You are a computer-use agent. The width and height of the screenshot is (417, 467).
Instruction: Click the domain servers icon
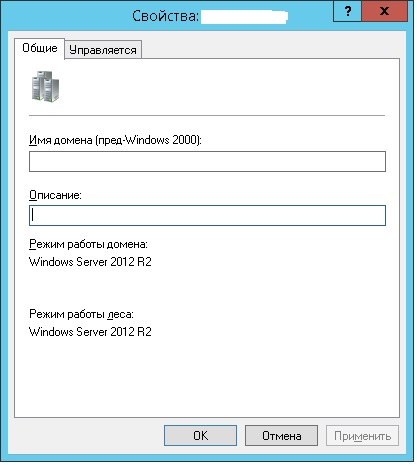[x=45, y=86]
